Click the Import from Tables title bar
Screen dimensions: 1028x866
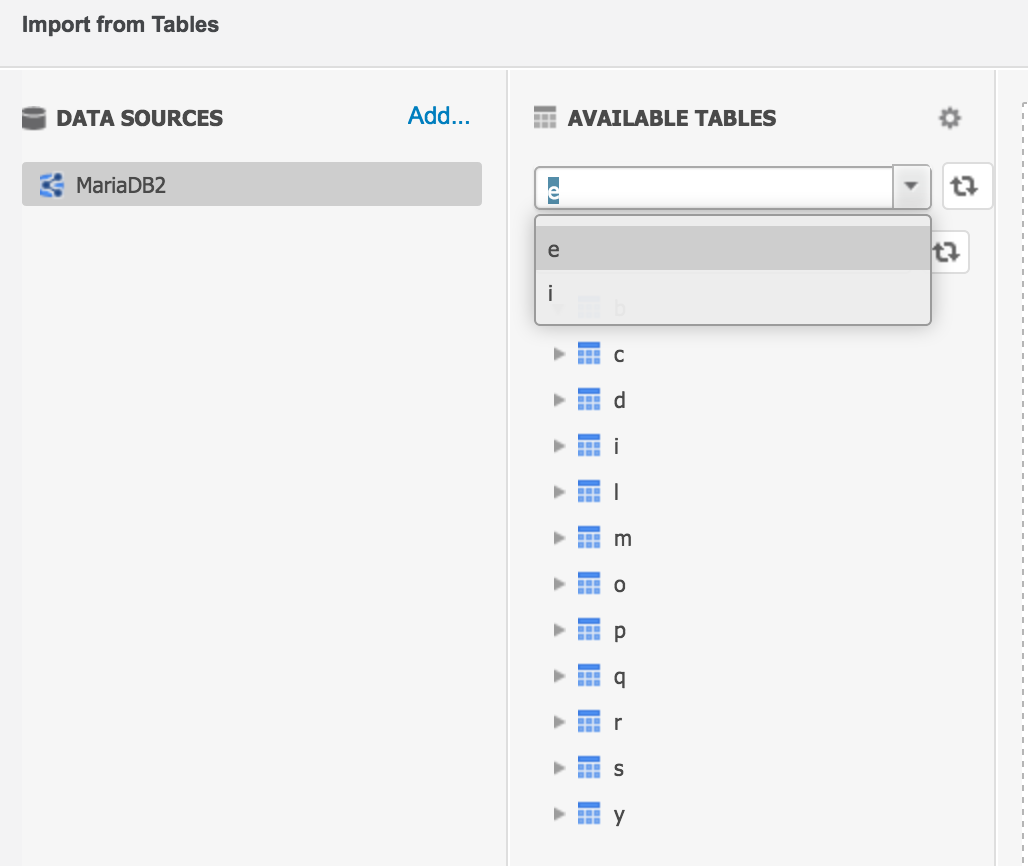tap(120, 24)
